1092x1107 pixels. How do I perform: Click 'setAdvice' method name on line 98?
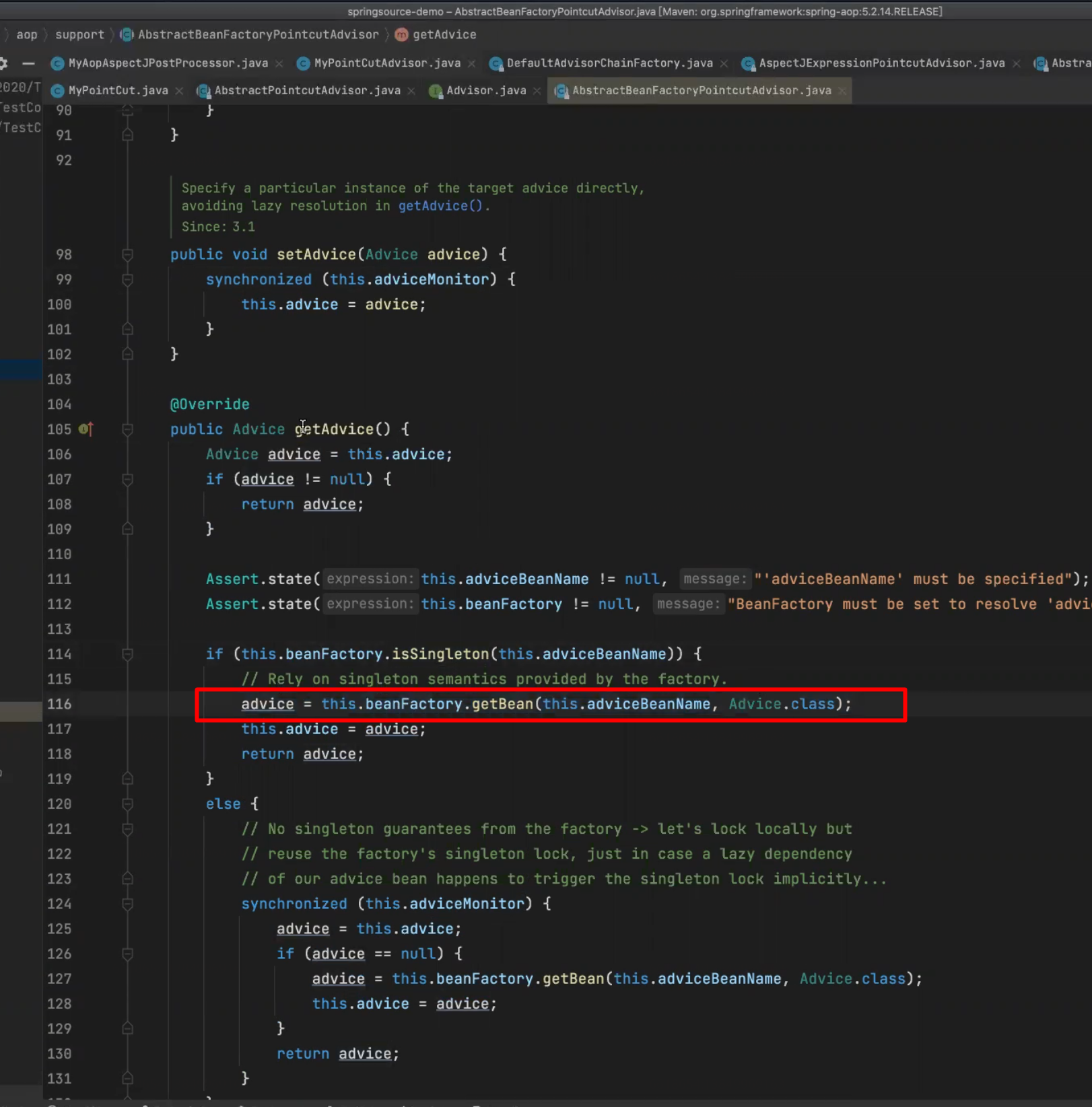click(x=316, y=254)
